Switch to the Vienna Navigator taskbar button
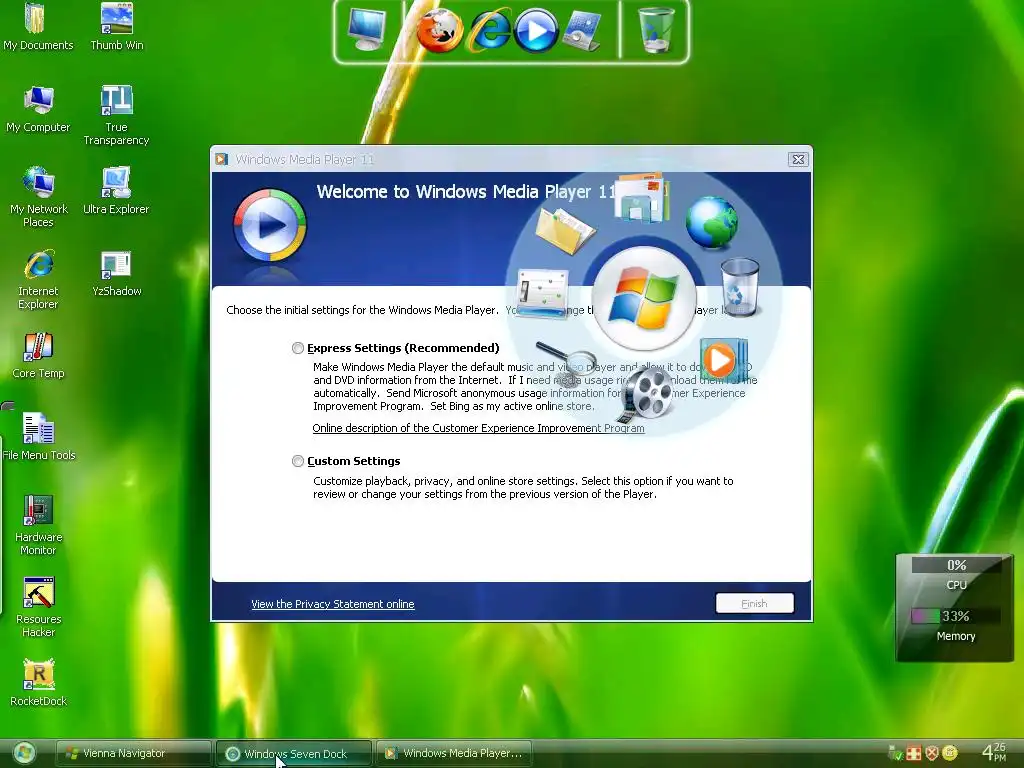Screen dimensions: 1024x768 [x=133, y=753]
